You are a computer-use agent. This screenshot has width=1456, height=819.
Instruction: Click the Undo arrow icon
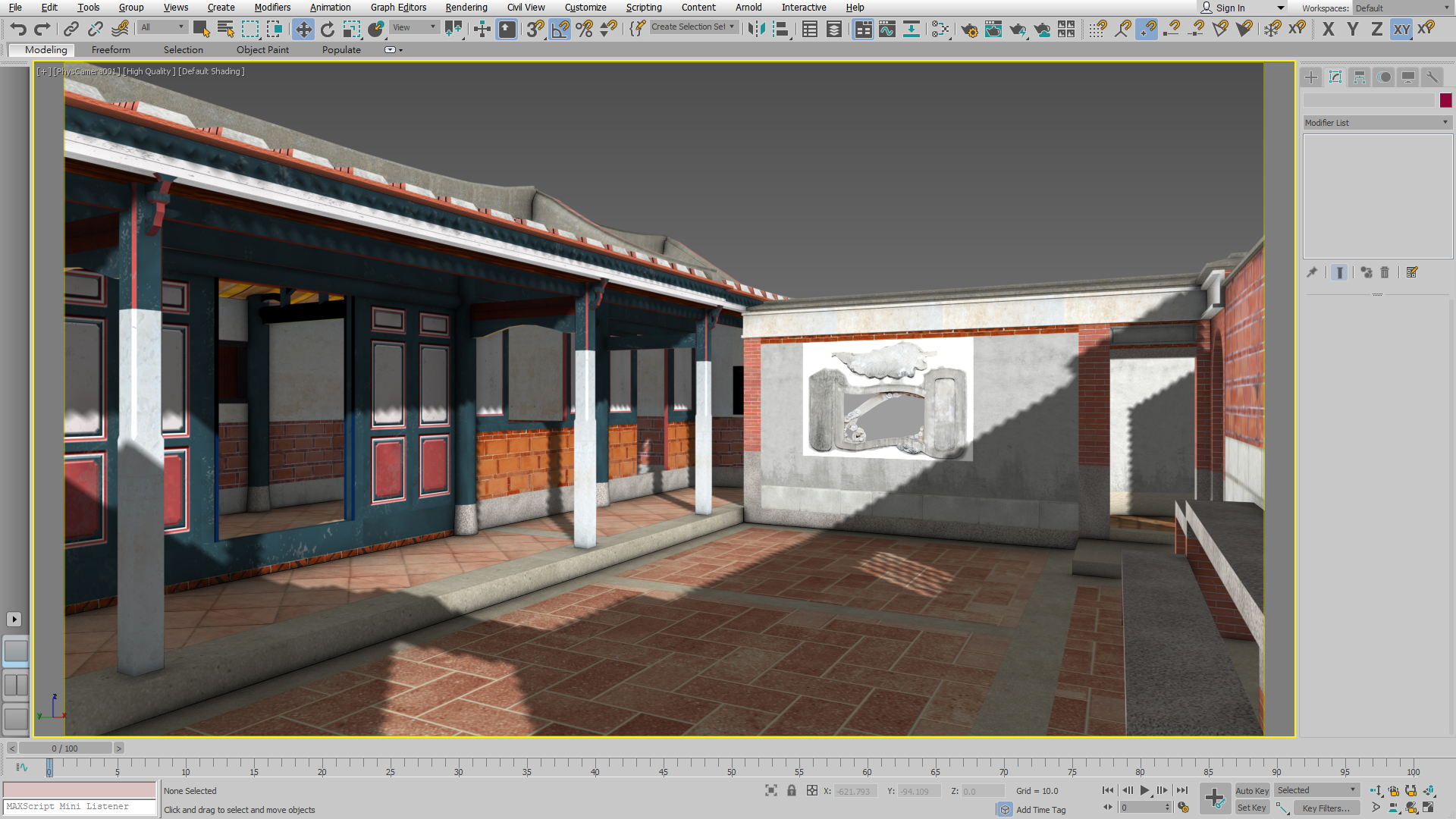pos(18,29)
